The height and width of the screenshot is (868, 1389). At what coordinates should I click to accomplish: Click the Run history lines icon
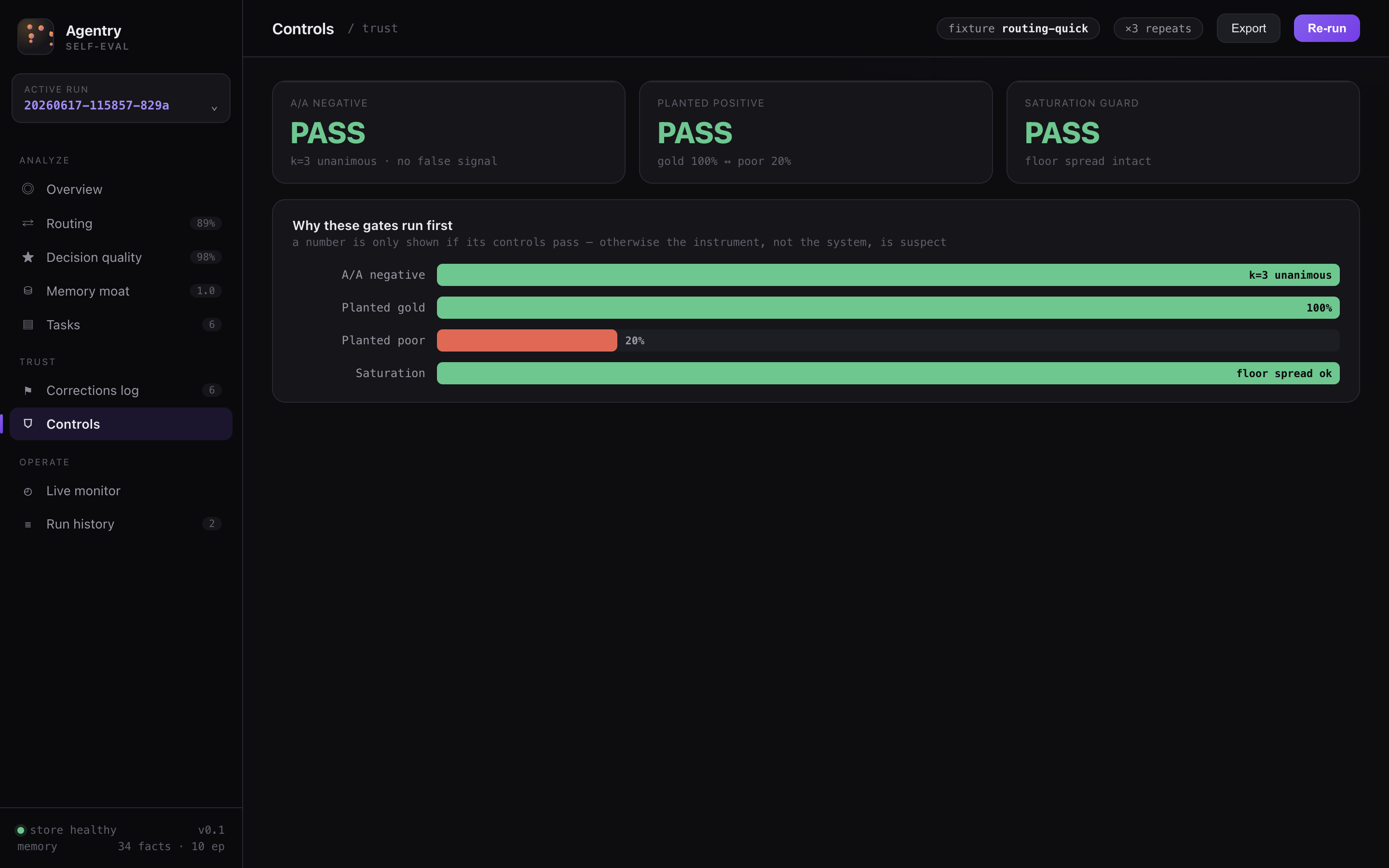click(x=27, y=525)
